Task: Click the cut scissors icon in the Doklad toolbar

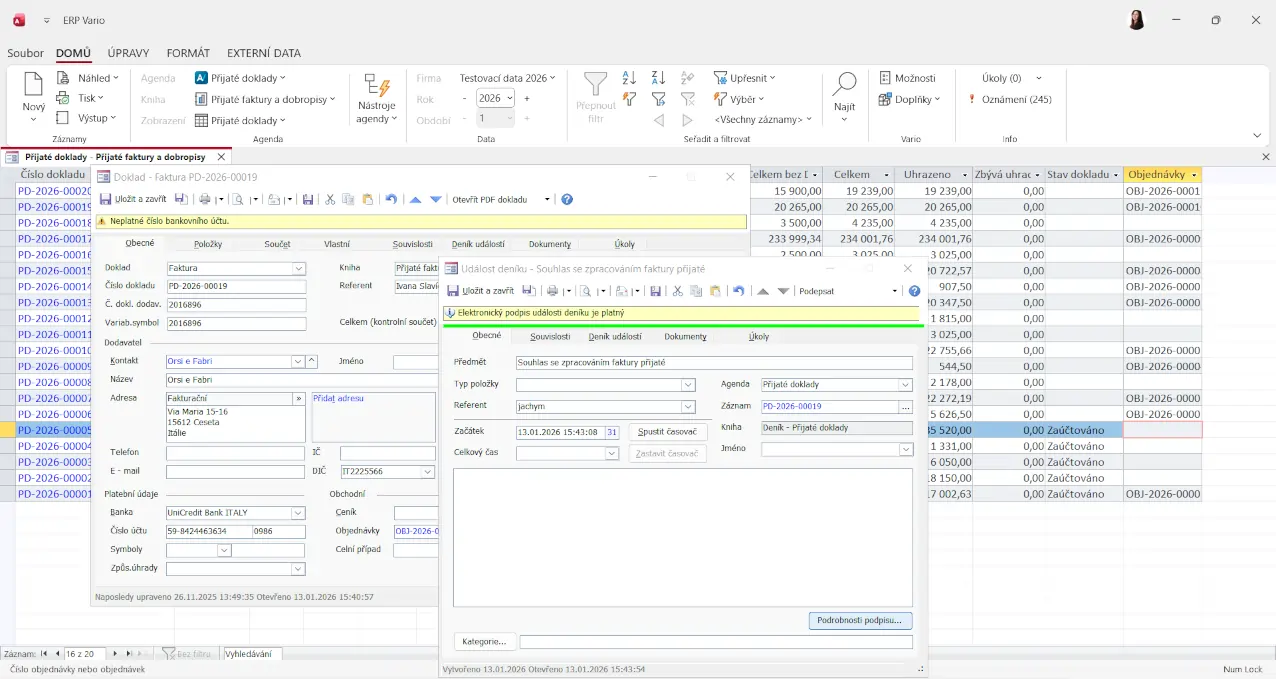Action: coord(329,199)
